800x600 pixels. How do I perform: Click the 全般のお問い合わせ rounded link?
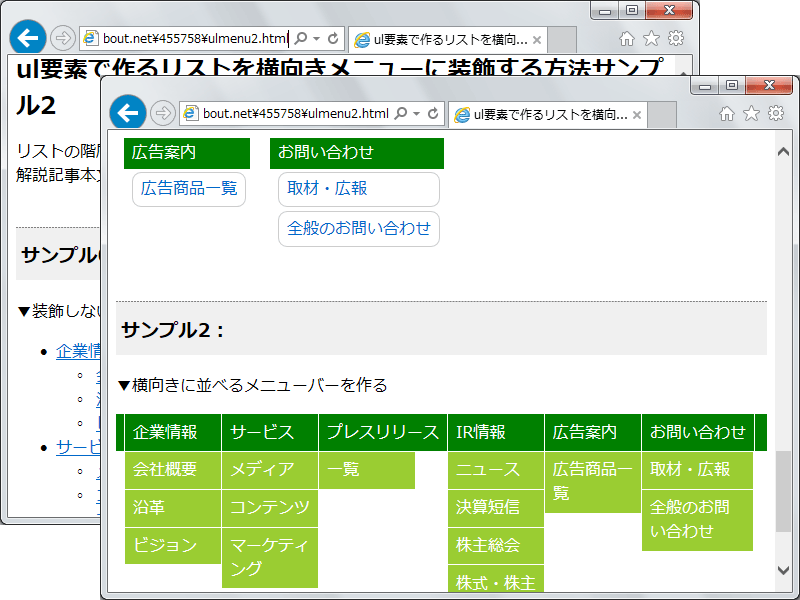pos(358,228)
